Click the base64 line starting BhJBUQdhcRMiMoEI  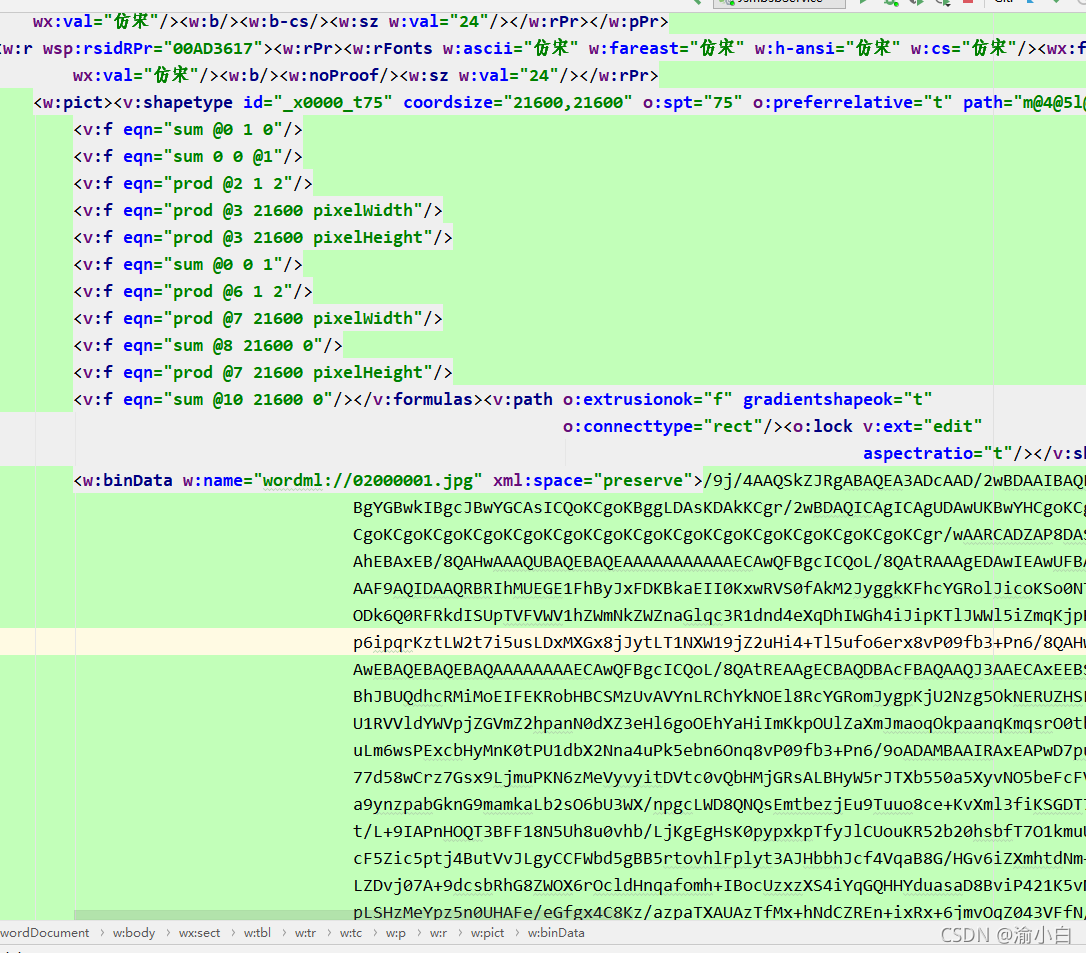pos(719,697)
